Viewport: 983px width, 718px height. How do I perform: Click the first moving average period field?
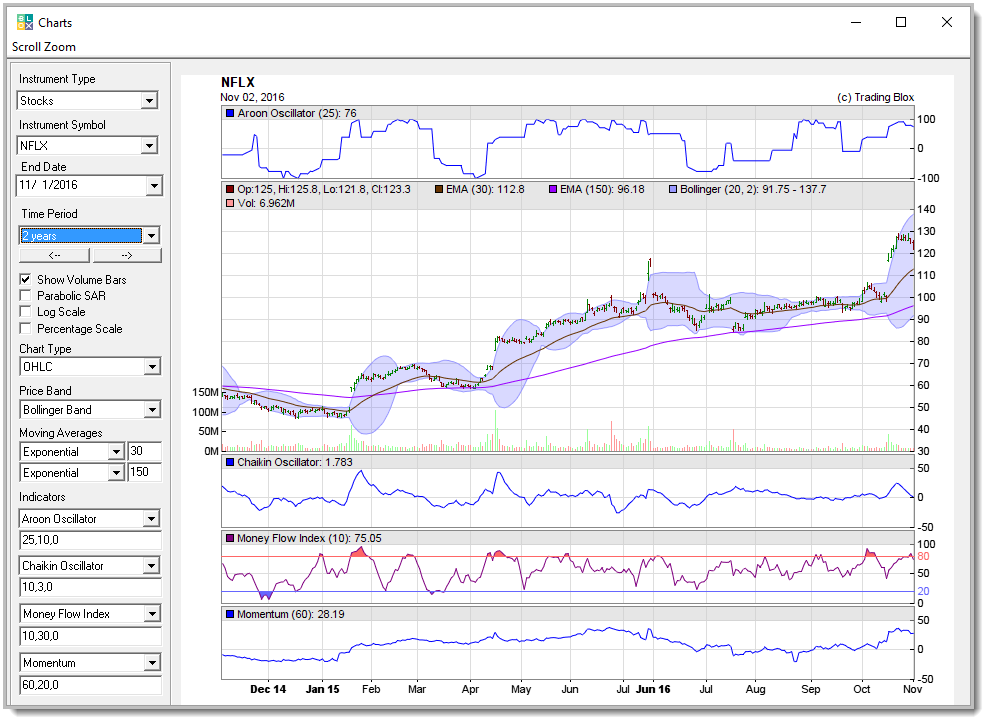[144, 452]
